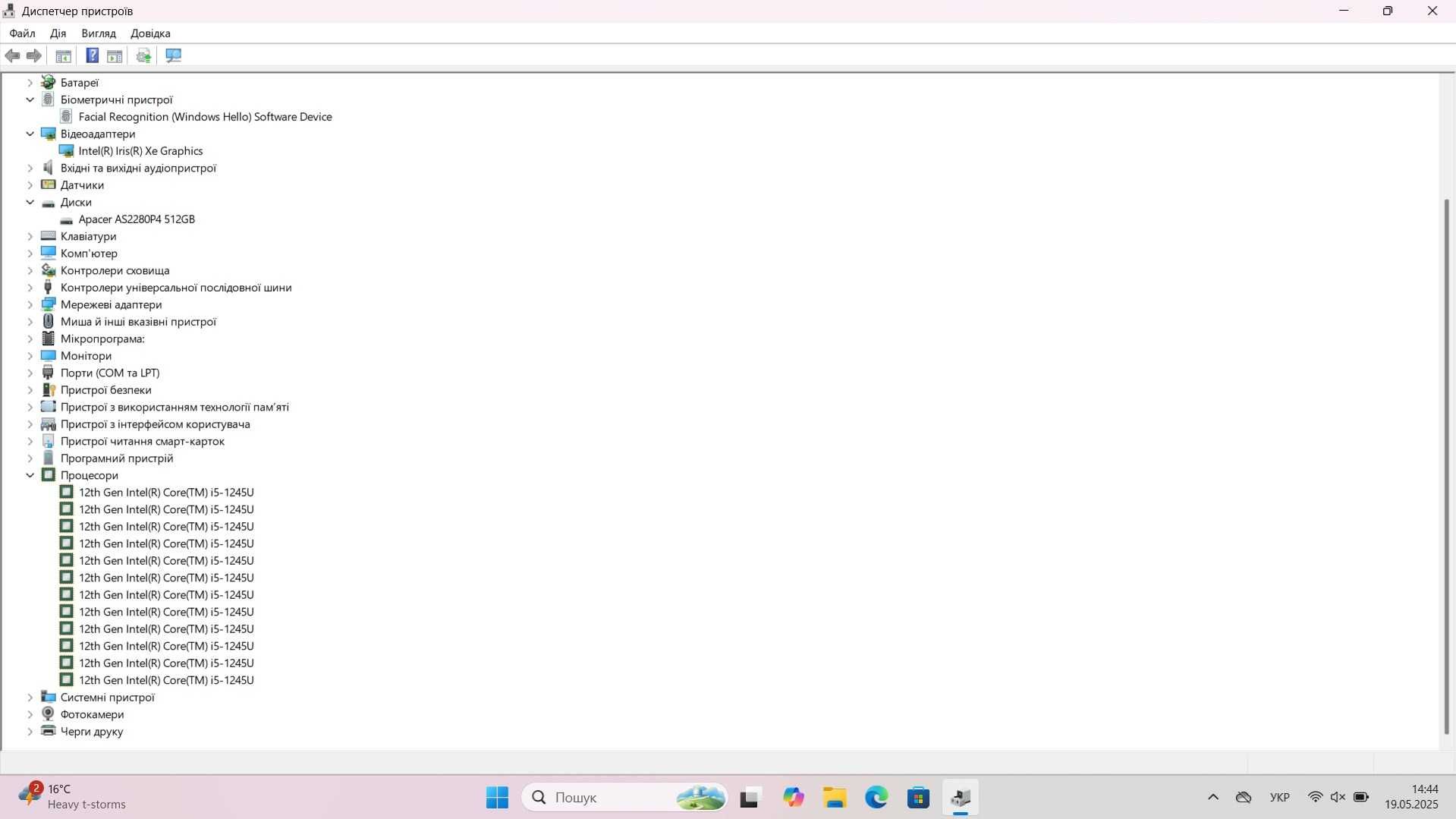The height and width of the screenshot is (819, 1456).
Task: Click the battery tray icon
Action: pyautogui.click(x=1361, y=797)
